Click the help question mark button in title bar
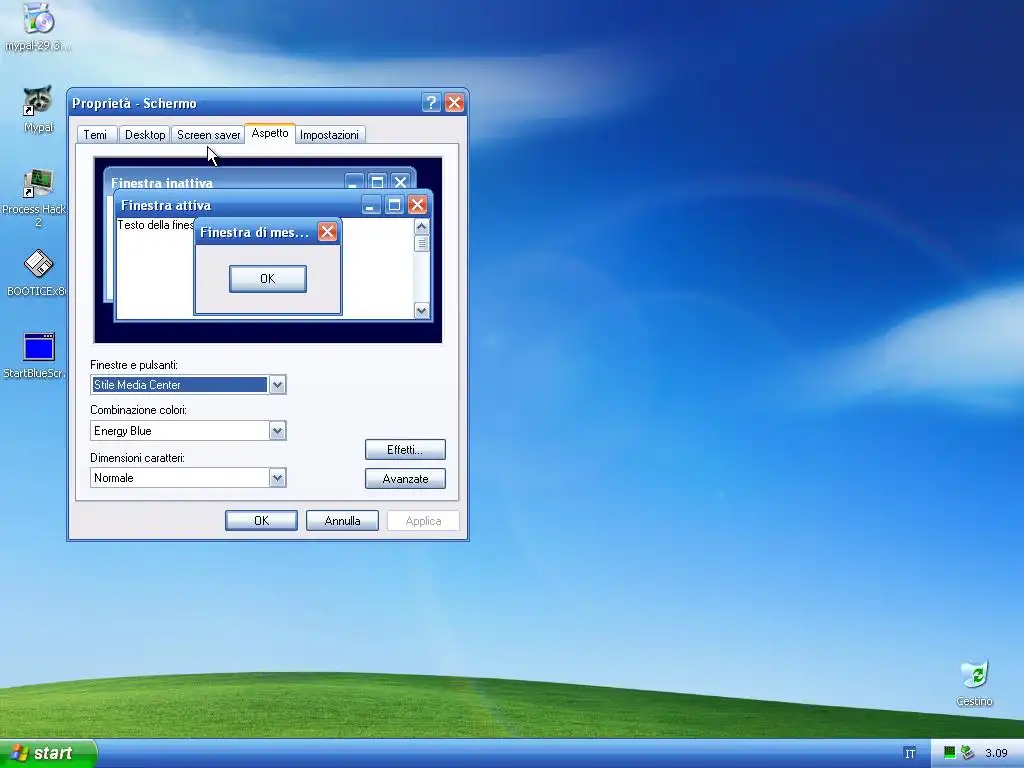The image size is (1024, 768). click(x=431, y=103)
